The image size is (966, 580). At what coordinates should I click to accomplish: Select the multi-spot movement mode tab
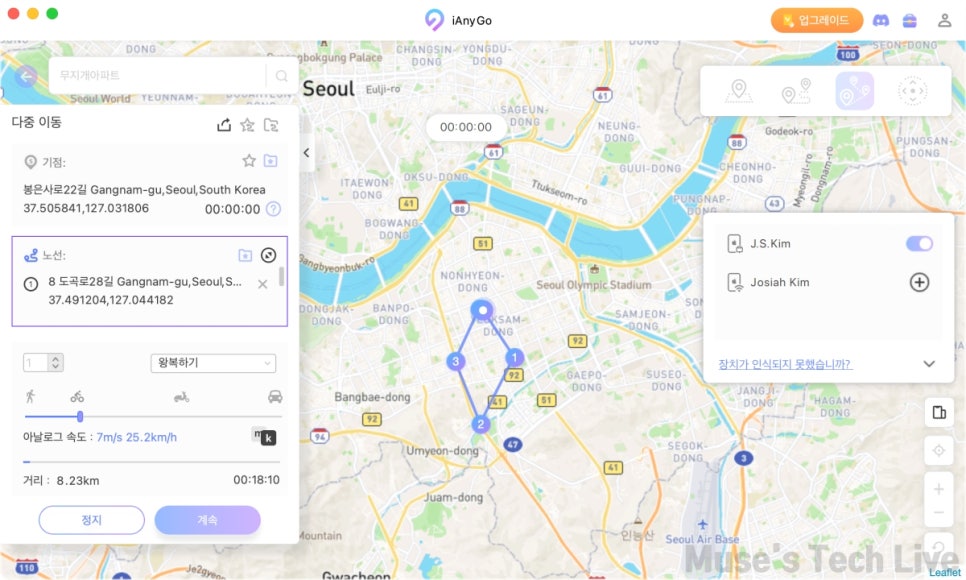pos(854,91)
